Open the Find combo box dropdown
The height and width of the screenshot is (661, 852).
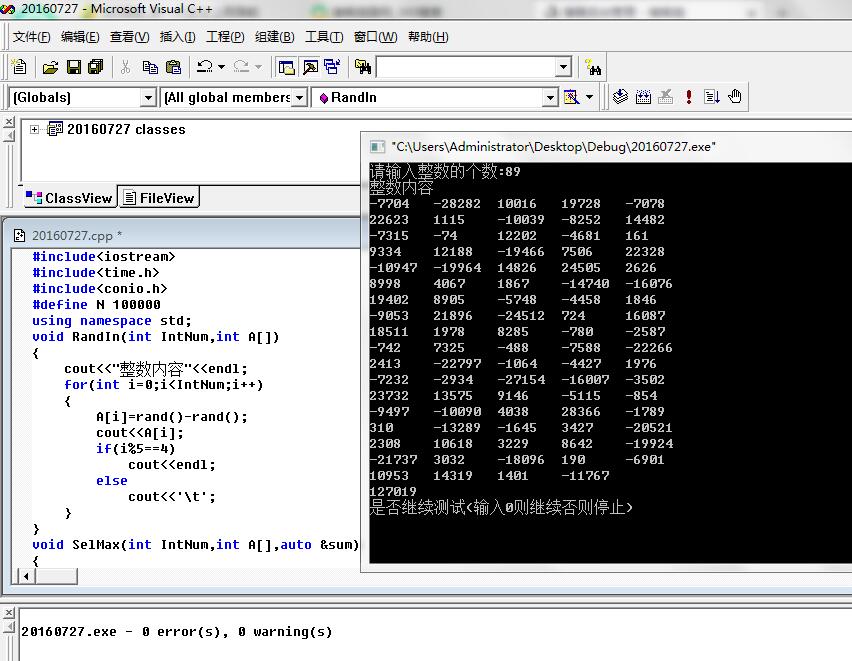[x=563, y=67]
